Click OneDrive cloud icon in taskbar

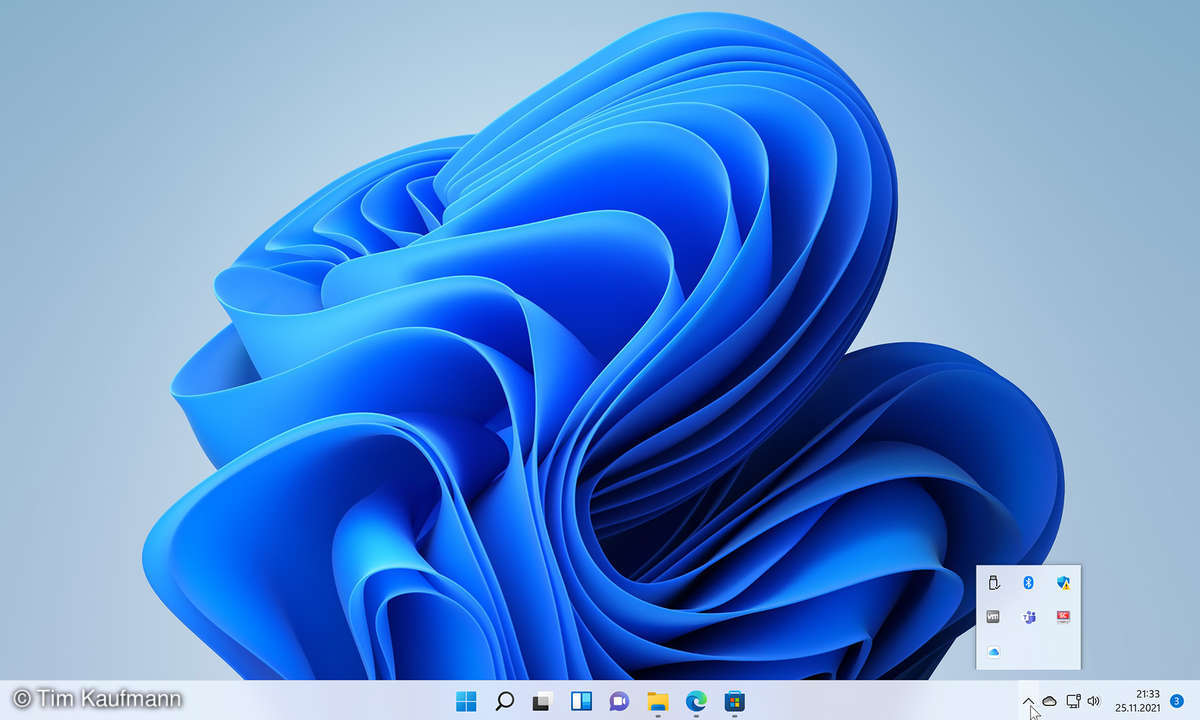1049,701
